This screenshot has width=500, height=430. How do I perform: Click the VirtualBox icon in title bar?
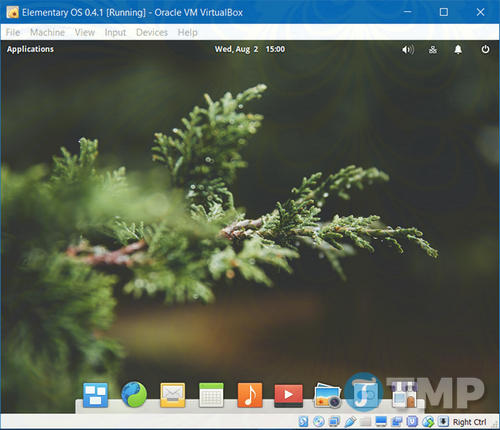pyautogui.click(x=12, y=12)
